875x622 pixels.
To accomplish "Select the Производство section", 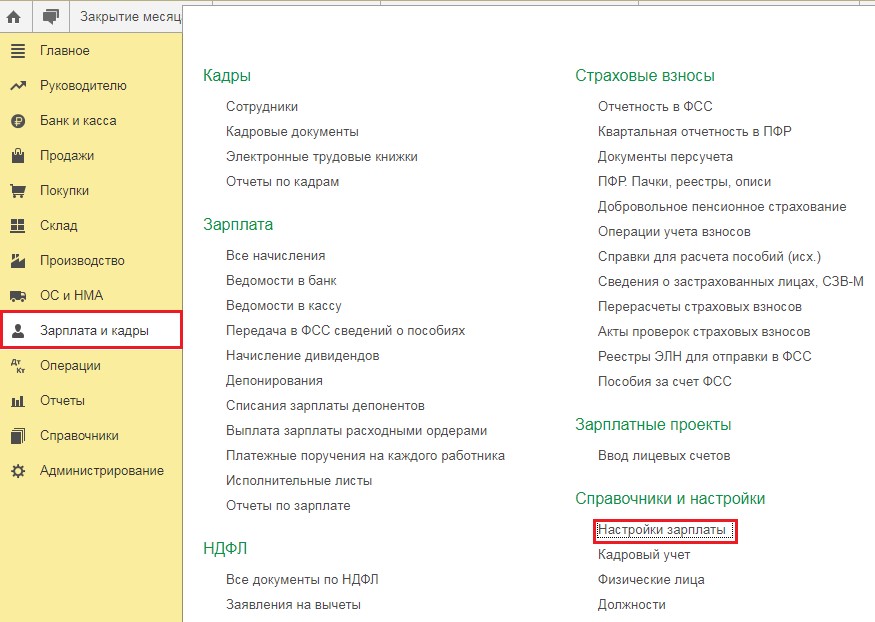I will pyautogui.click(x=82, y=261).
